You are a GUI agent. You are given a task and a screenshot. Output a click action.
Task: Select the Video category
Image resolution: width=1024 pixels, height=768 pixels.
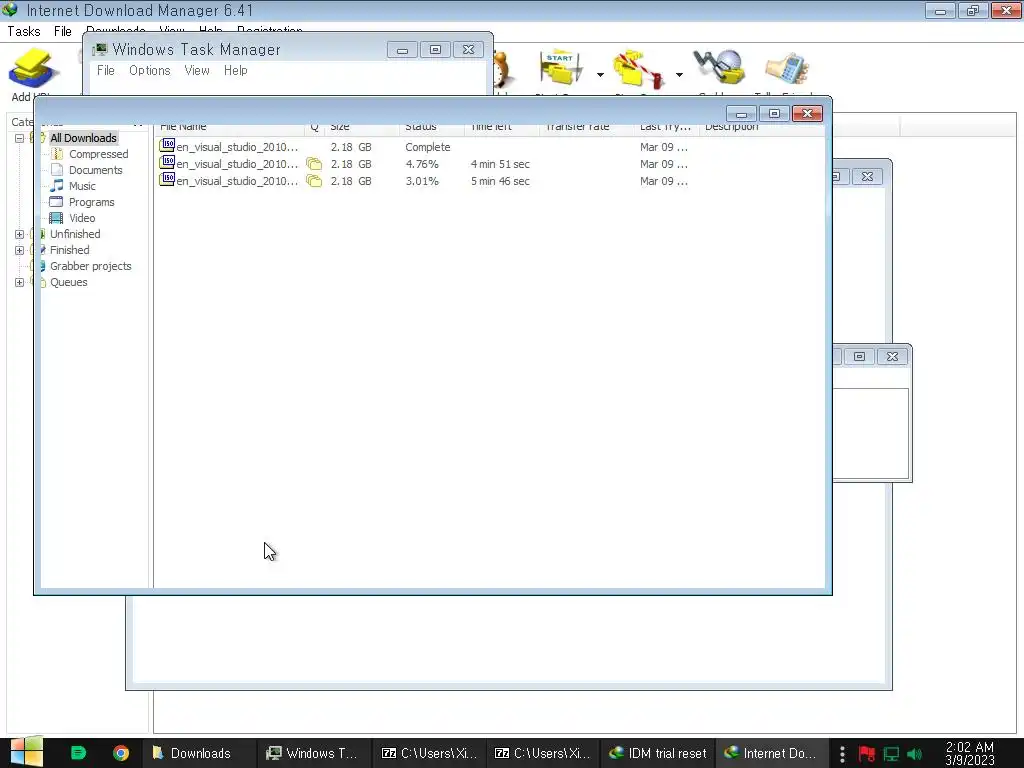82,218
